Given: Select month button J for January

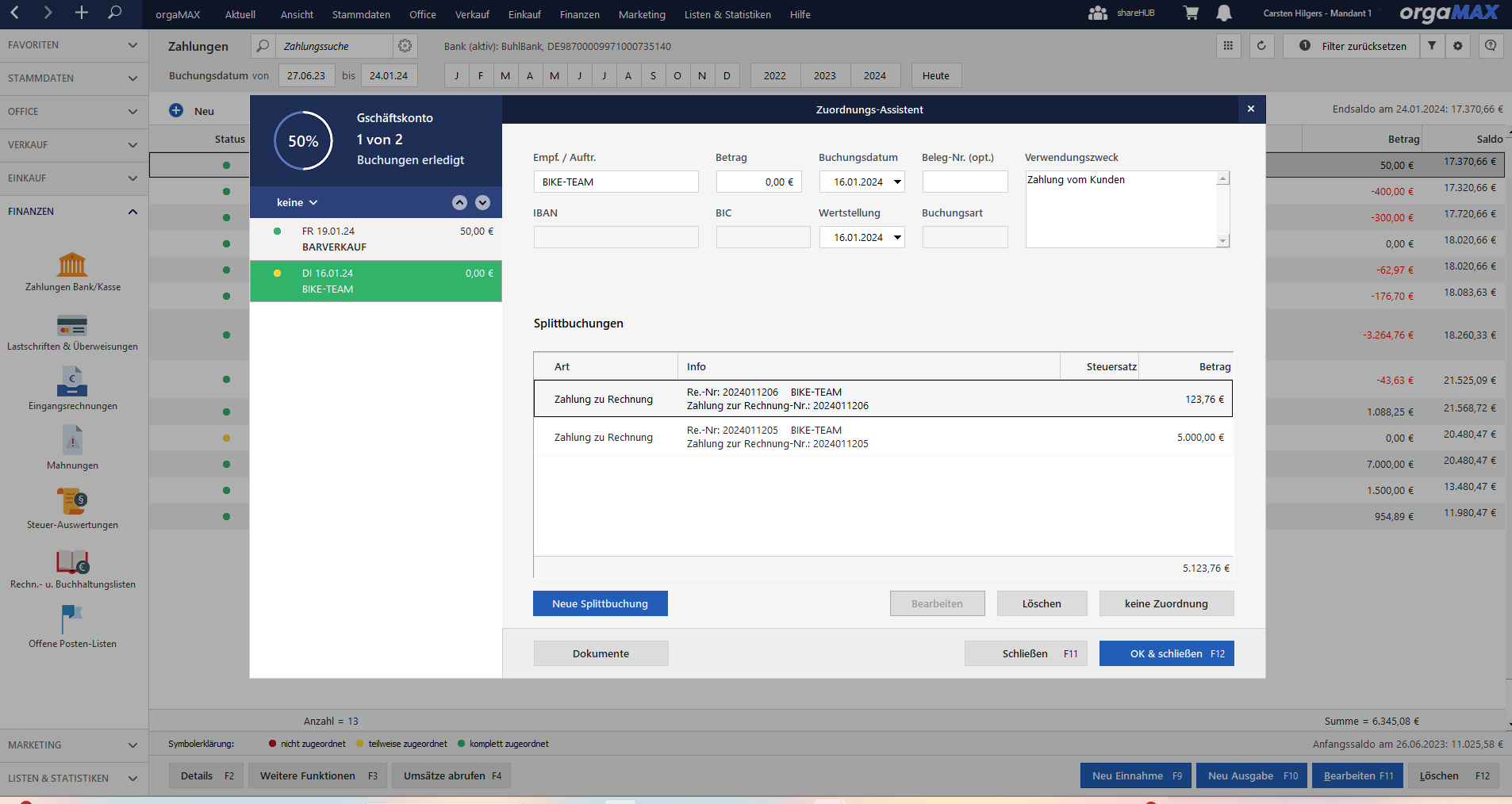Looking at the screenshot, I should [x=456, y=76].
